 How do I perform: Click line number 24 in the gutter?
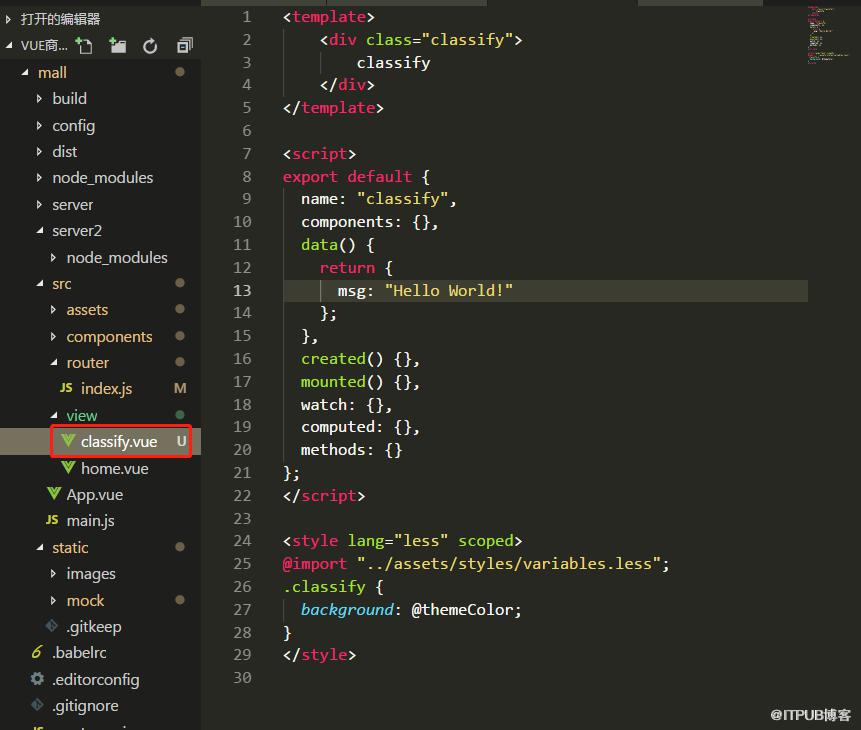[242, 540]
